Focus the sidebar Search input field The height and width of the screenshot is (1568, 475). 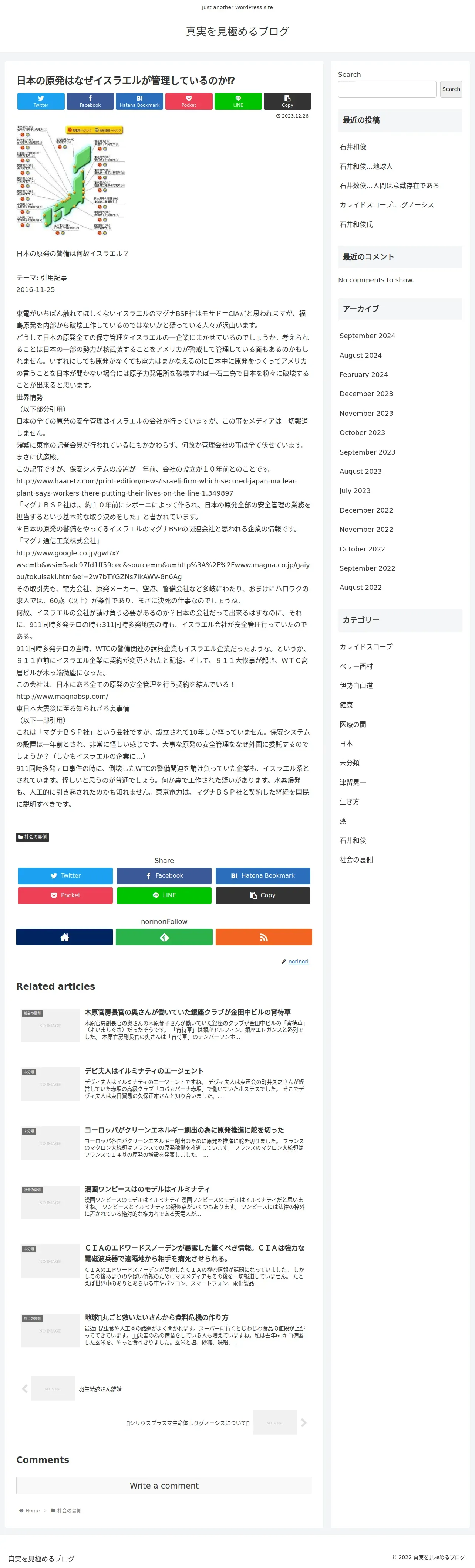point(387,89)
